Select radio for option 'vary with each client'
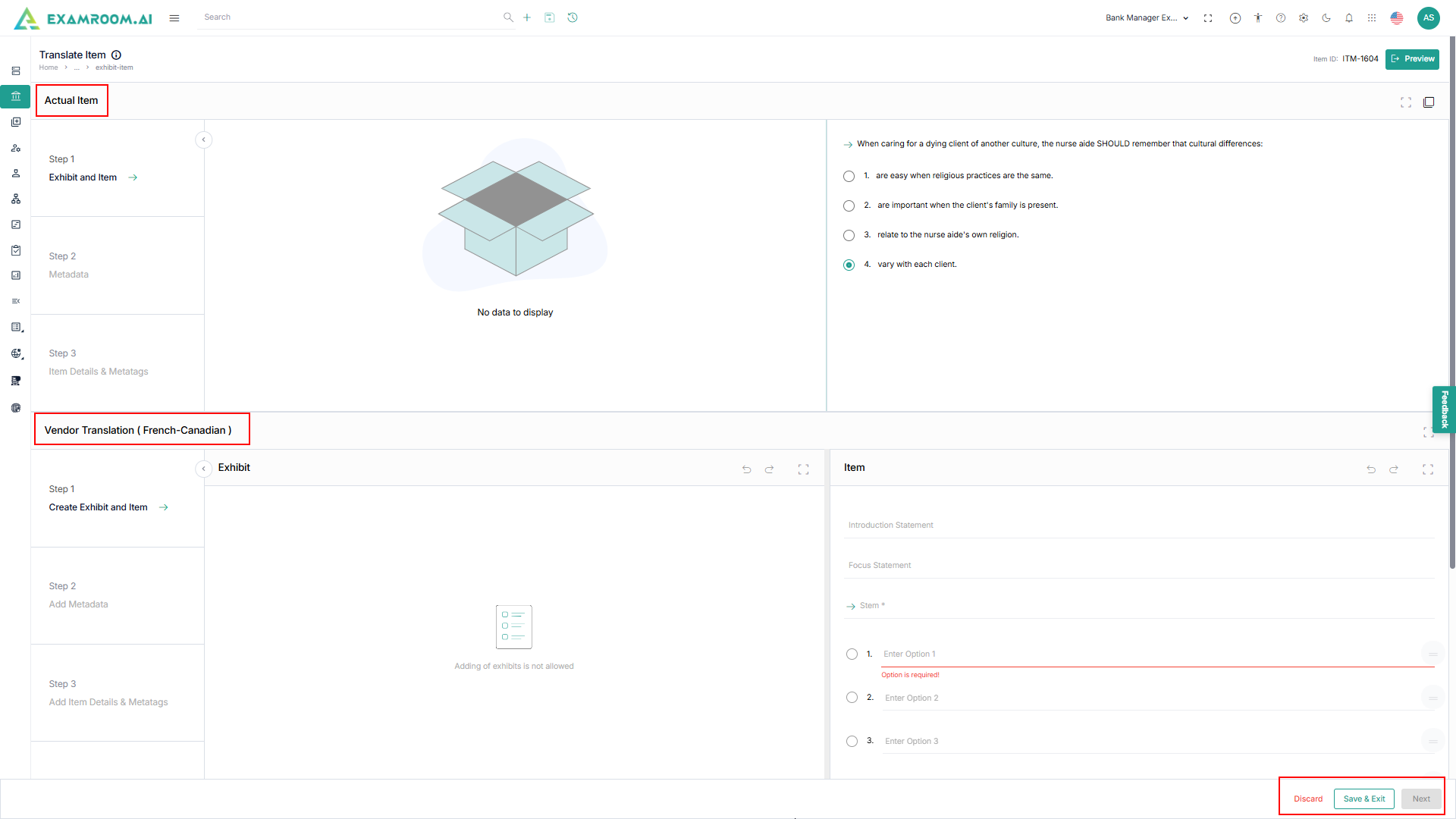Image resolution: width=1456 pixels, height=819 pixels. pos(849,265)
